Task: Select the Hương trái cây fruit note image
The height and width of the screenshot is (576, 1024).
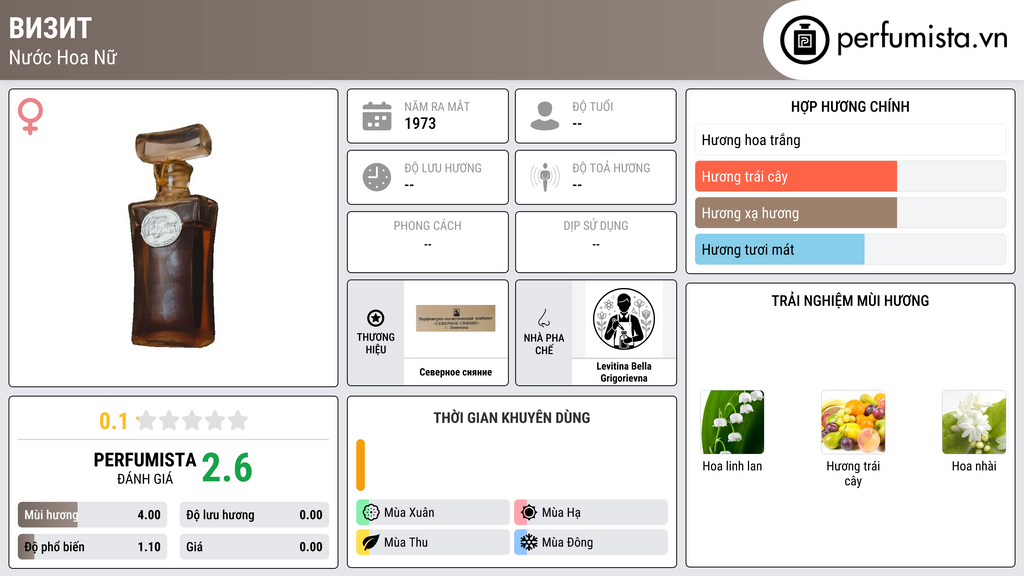Action: coord(853,422)
